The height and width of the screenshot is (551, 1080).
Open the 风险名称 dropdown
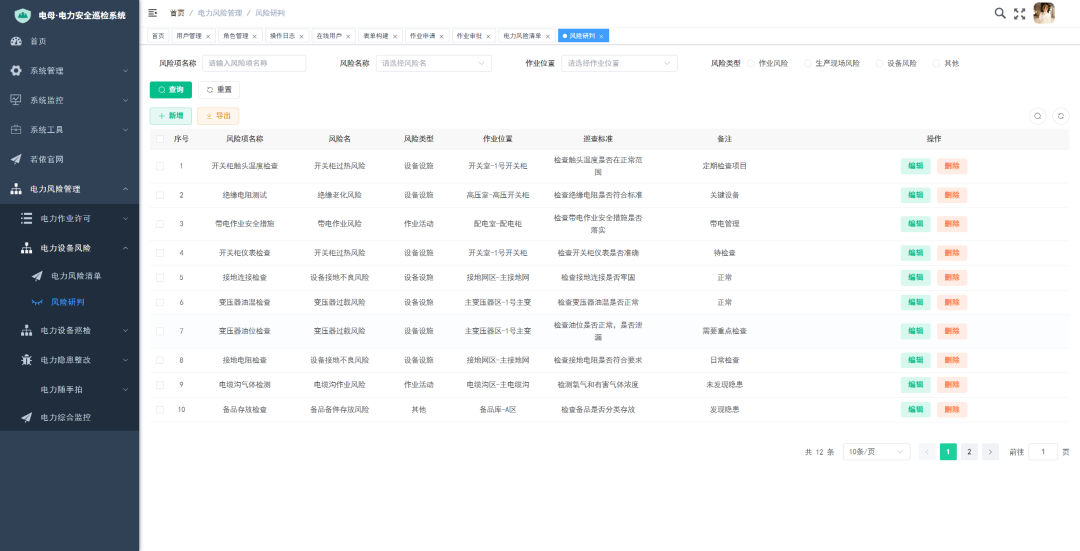[x=433, y=63]
